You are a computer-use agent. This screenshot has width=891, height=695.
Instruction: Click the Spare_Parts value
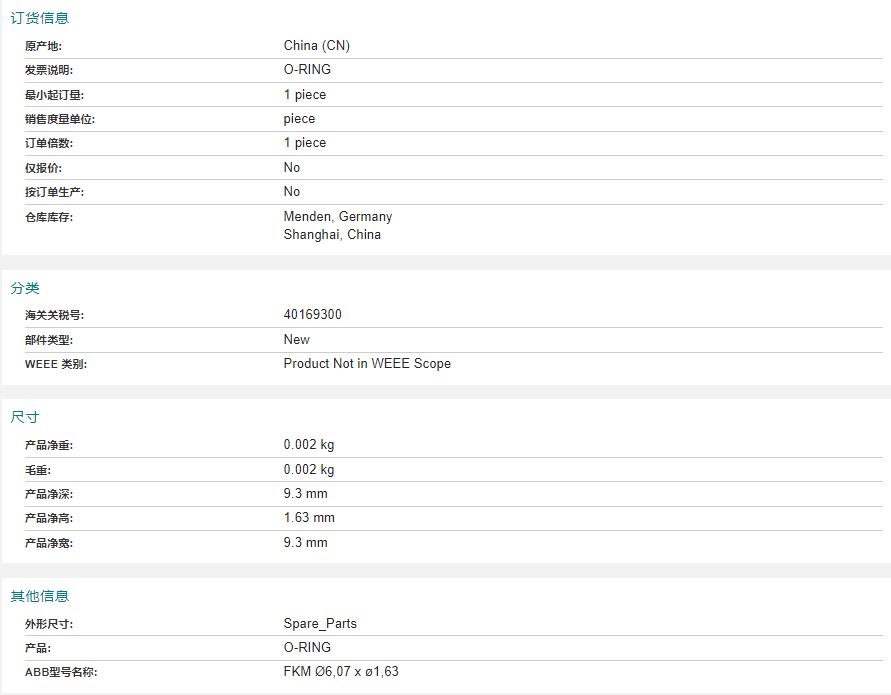[320, 623]
